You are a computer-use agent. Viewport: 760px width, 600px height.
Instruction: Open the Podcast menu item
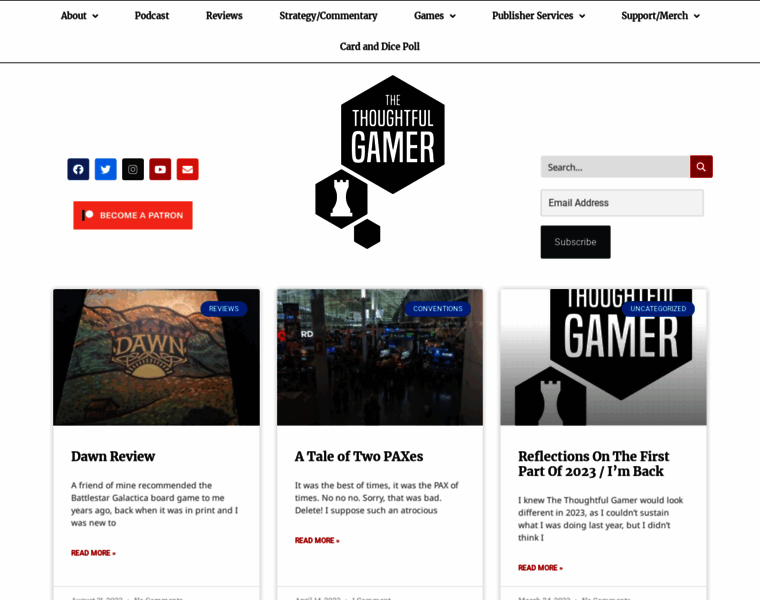[152, 16]
